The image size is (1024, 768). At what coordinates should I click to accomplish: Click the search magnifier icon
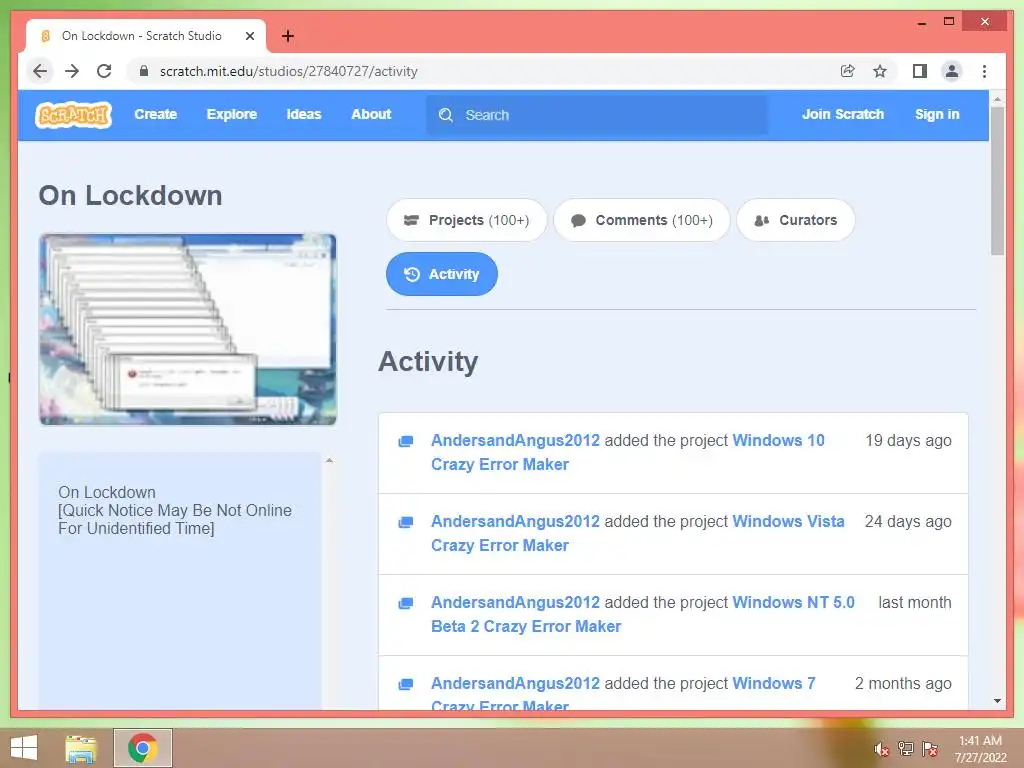point(446,115)
